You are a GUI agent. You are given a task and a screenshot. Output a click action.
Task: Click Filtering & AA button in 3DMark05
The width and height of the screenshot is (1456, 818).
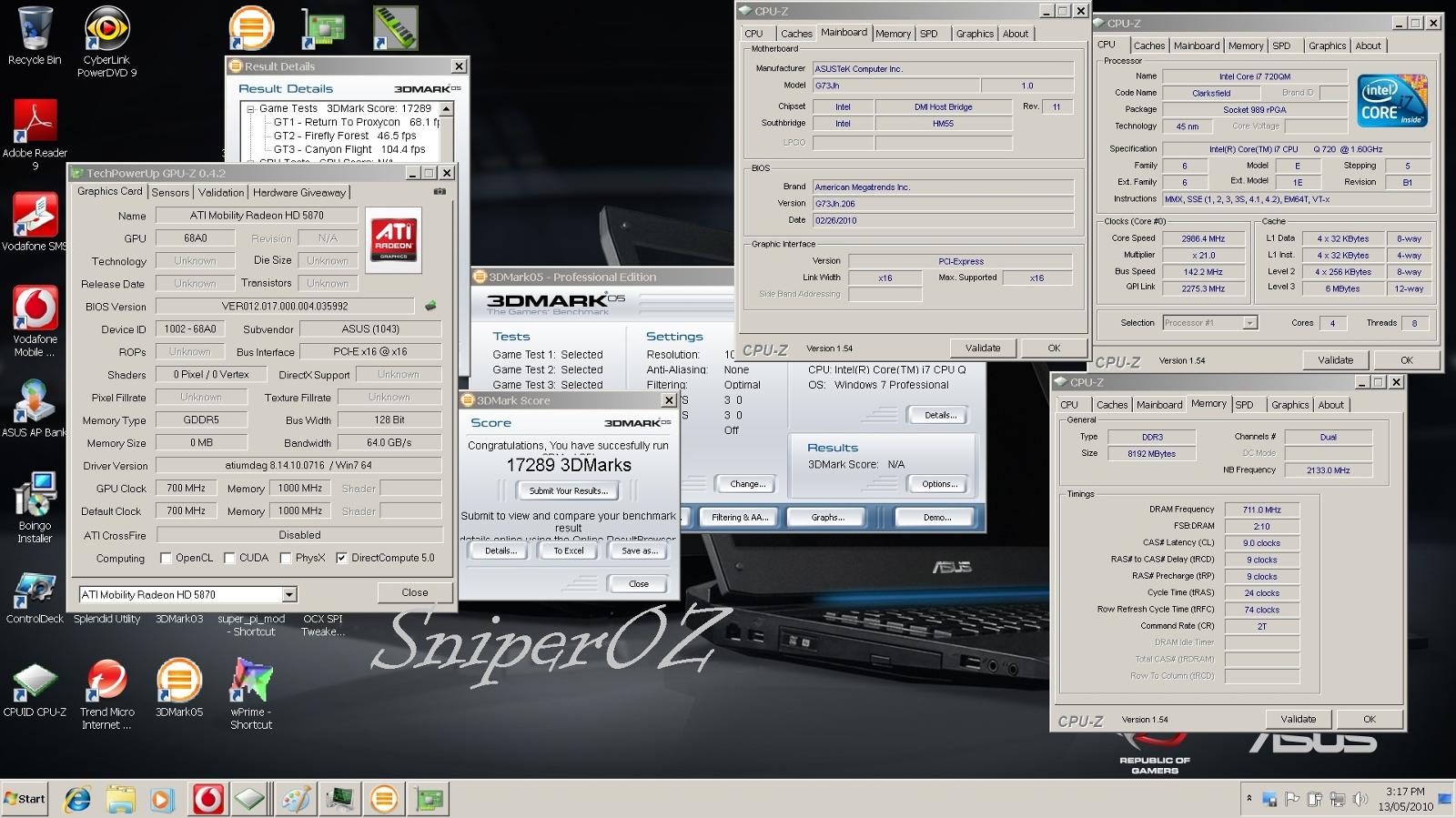739,517
